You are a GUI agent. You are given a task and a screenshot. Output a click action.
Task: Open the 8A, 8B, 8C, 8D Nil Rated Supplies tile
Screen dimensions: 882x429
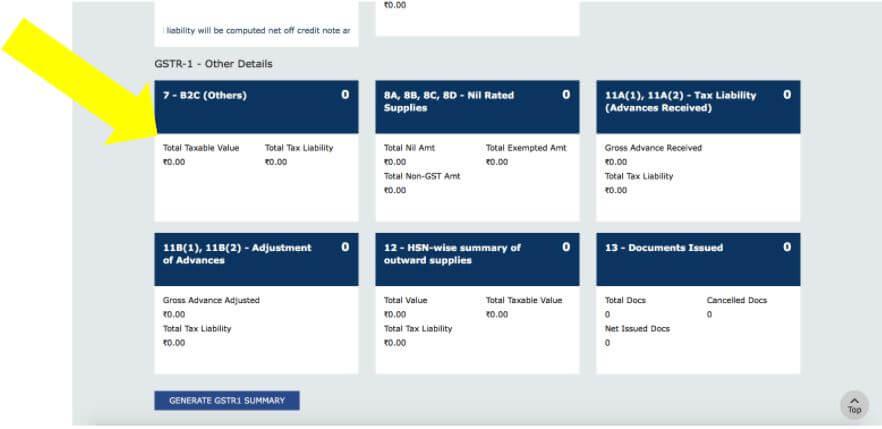tap(477, 107)
